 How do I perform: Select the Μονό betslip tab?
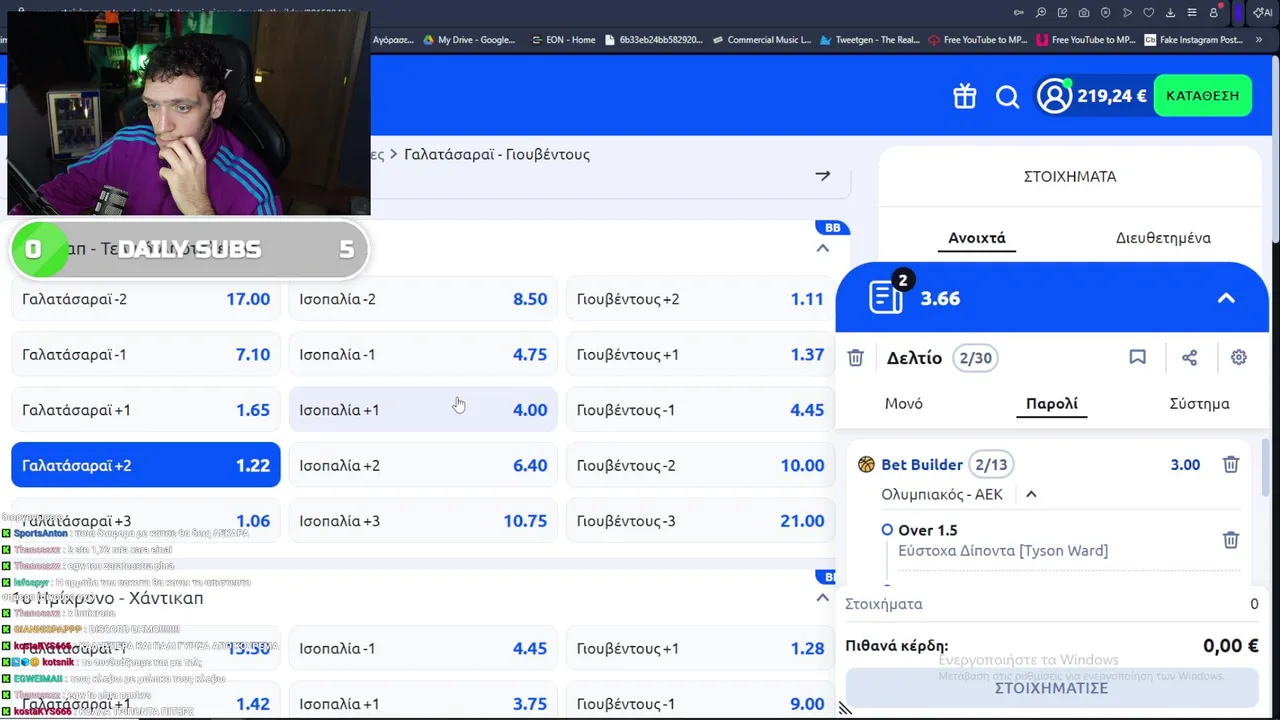point(904,404)
